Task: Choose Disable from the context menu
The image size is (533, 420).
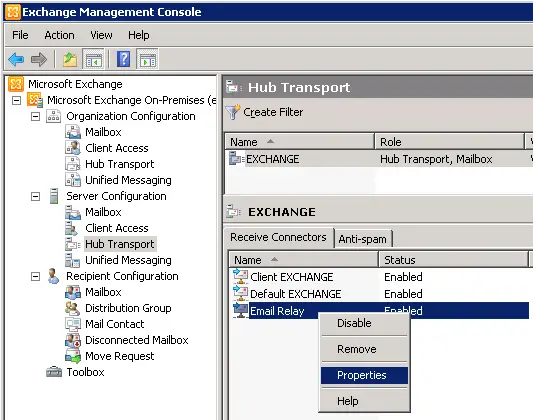Action: coord(364,323)
